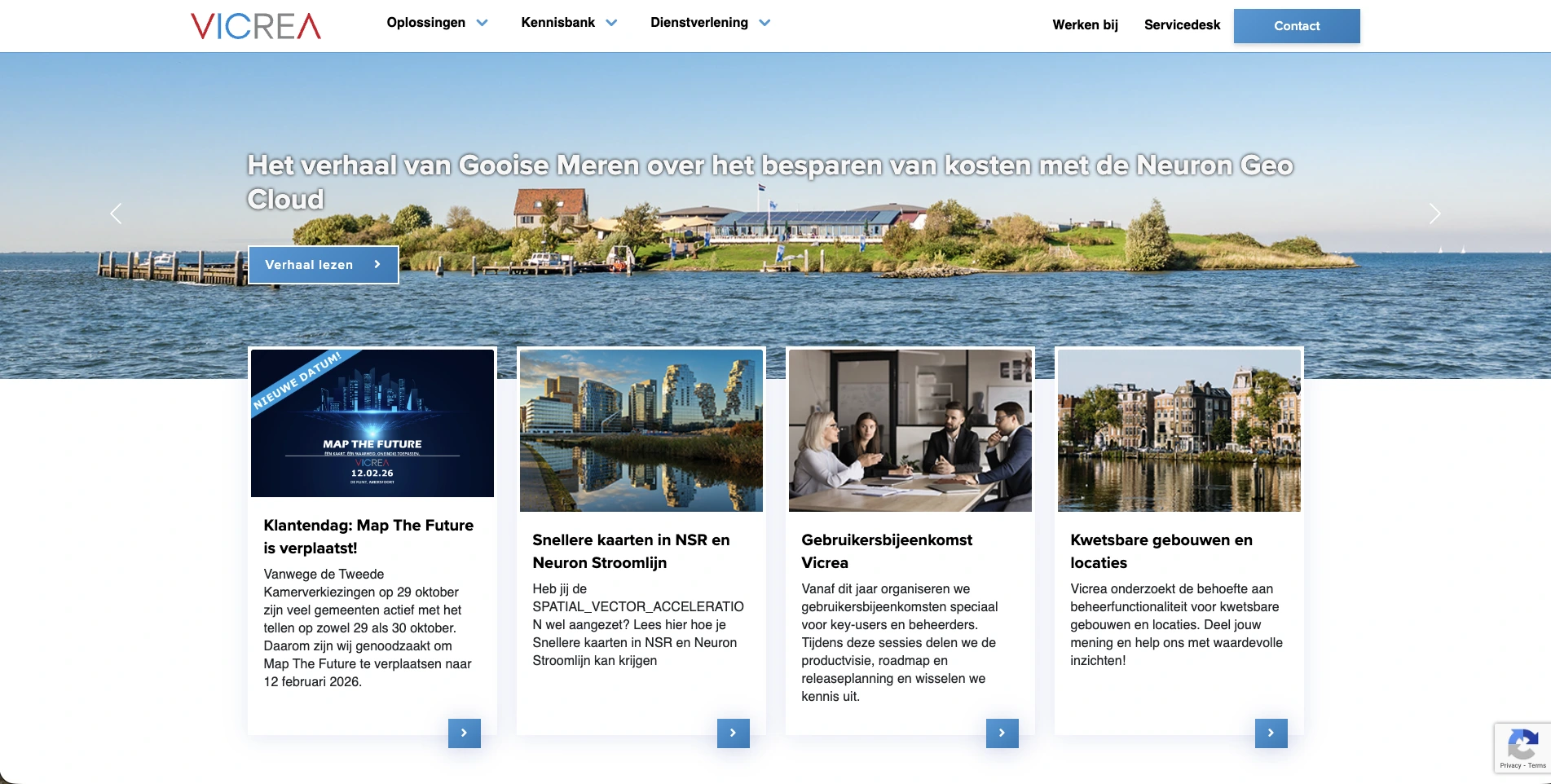Go to previous carousel slide arrow
This screenshot has width=1551, height=784.
[x=116, y=214]
